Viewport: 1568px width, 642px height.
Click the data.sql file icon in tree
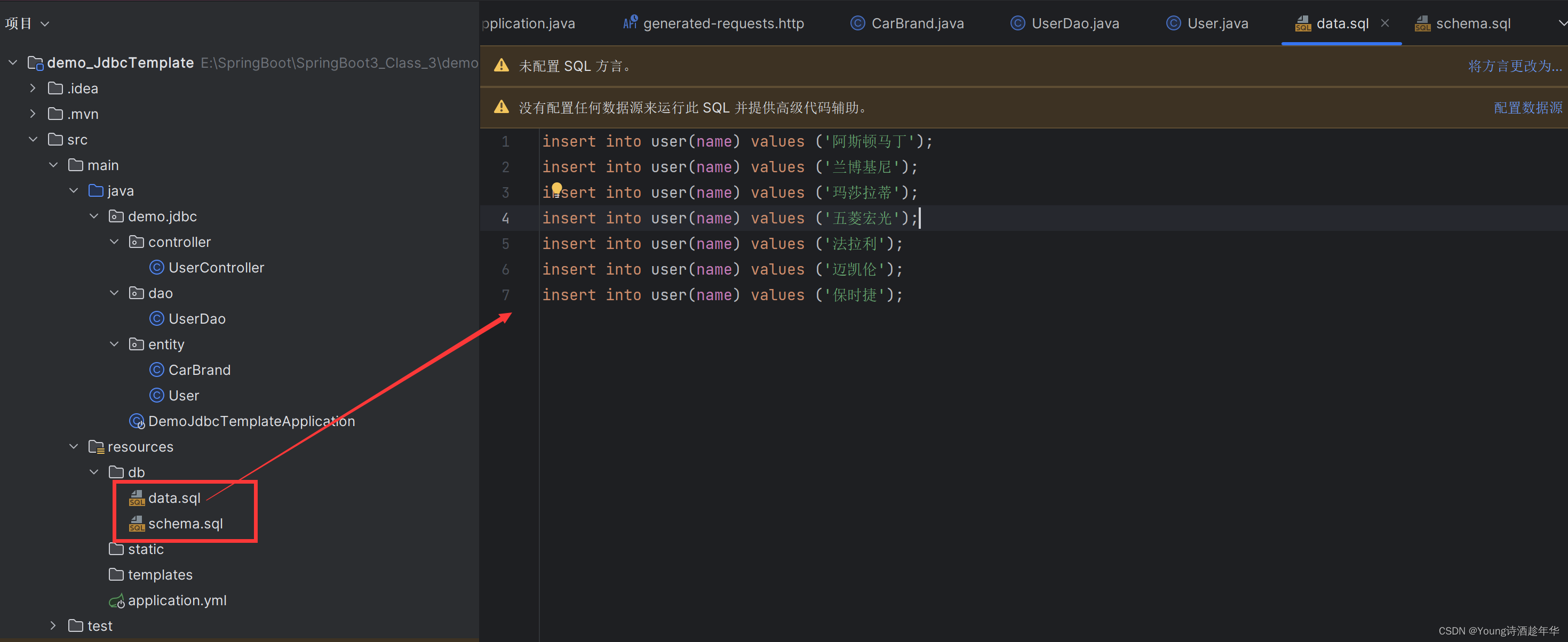(137, 498)
